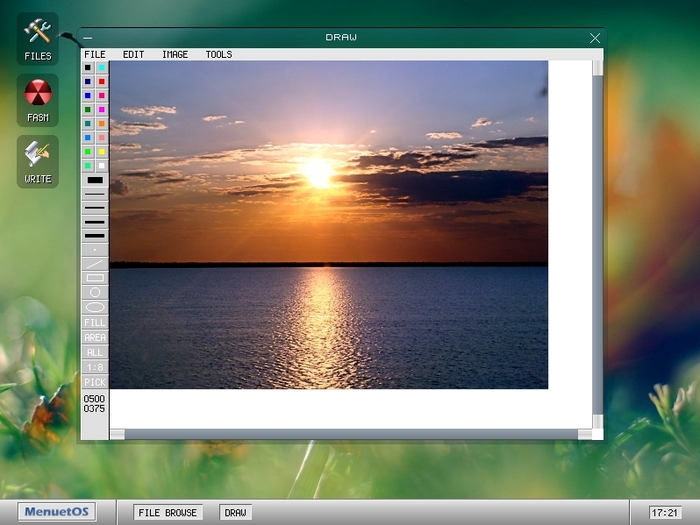Screen dimensions: 700x525
Task: Open the Edit menu
Action: [133, 54]
